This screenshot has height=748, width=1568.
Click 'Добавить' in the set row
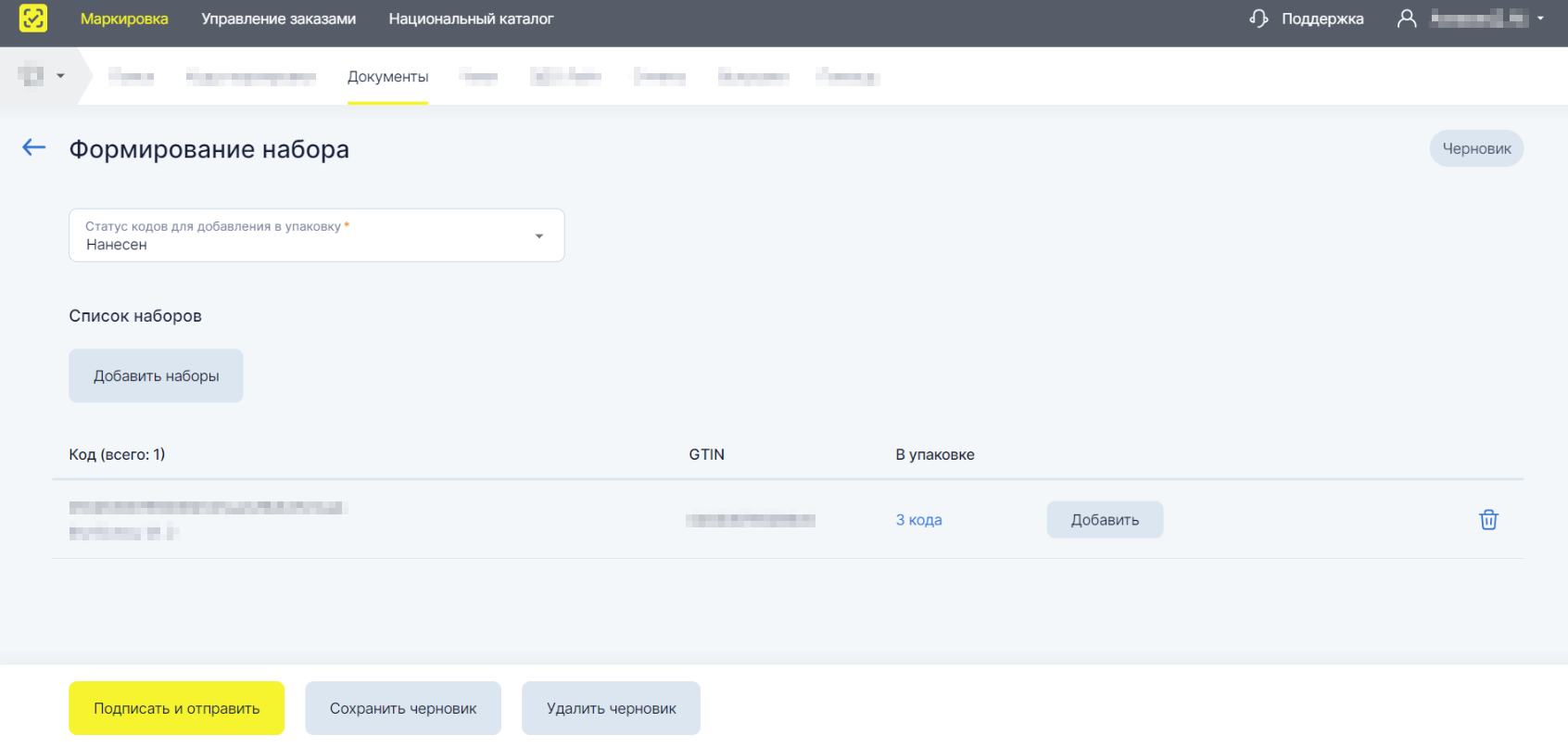(1105, 520)
